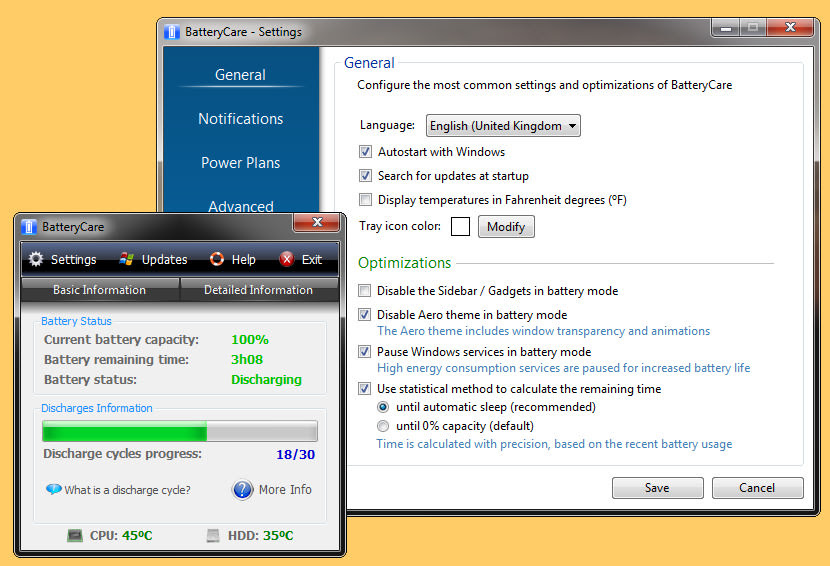Click the Discharging status text
Viewport: 830px width, 566px height.
coord(266,380)
